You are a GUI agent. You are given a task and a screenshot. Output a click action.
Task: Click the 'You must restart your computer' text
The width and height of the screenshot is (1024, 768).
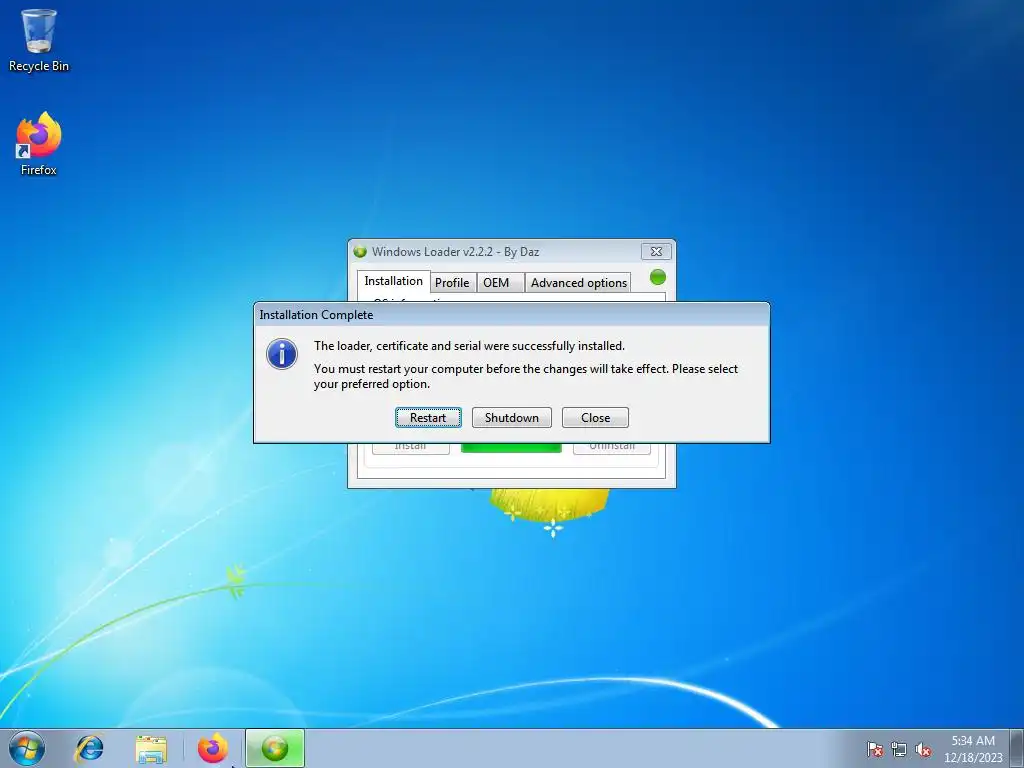pyautogui.click(x=526, y=376)
